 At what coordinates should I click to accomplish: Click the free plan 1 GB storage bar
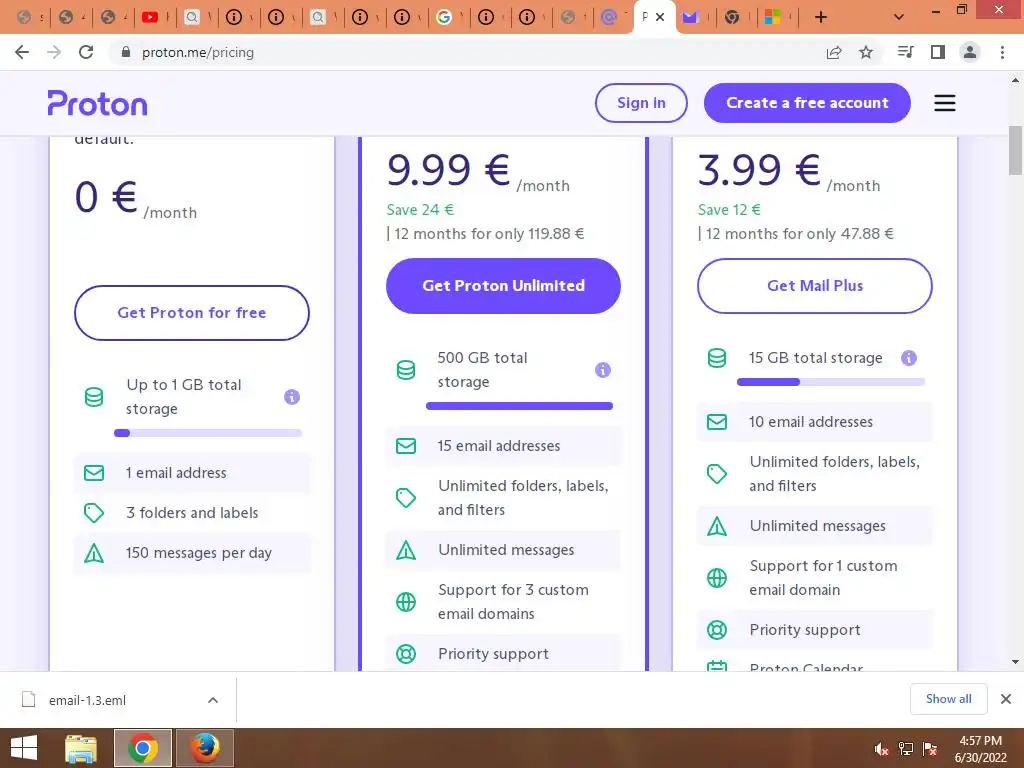208,433
